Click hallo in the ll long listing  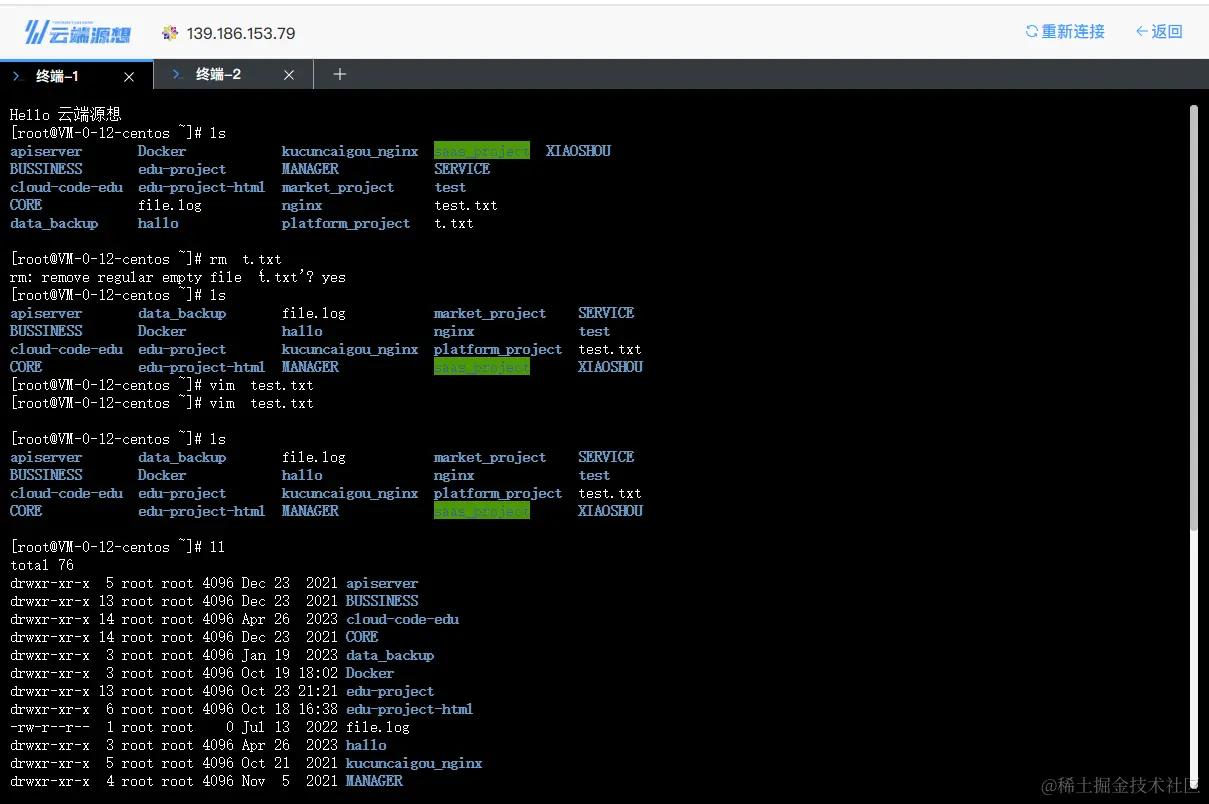[x=366, y=745]
